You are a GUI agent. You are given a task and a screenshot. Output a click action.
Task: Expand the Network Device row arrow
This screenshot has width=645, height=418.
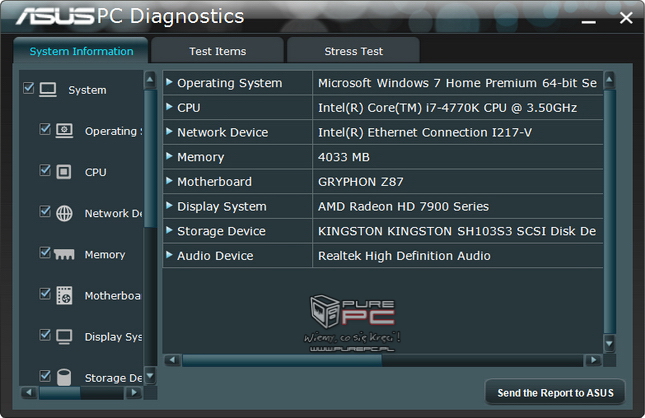(x=169, y=131)
